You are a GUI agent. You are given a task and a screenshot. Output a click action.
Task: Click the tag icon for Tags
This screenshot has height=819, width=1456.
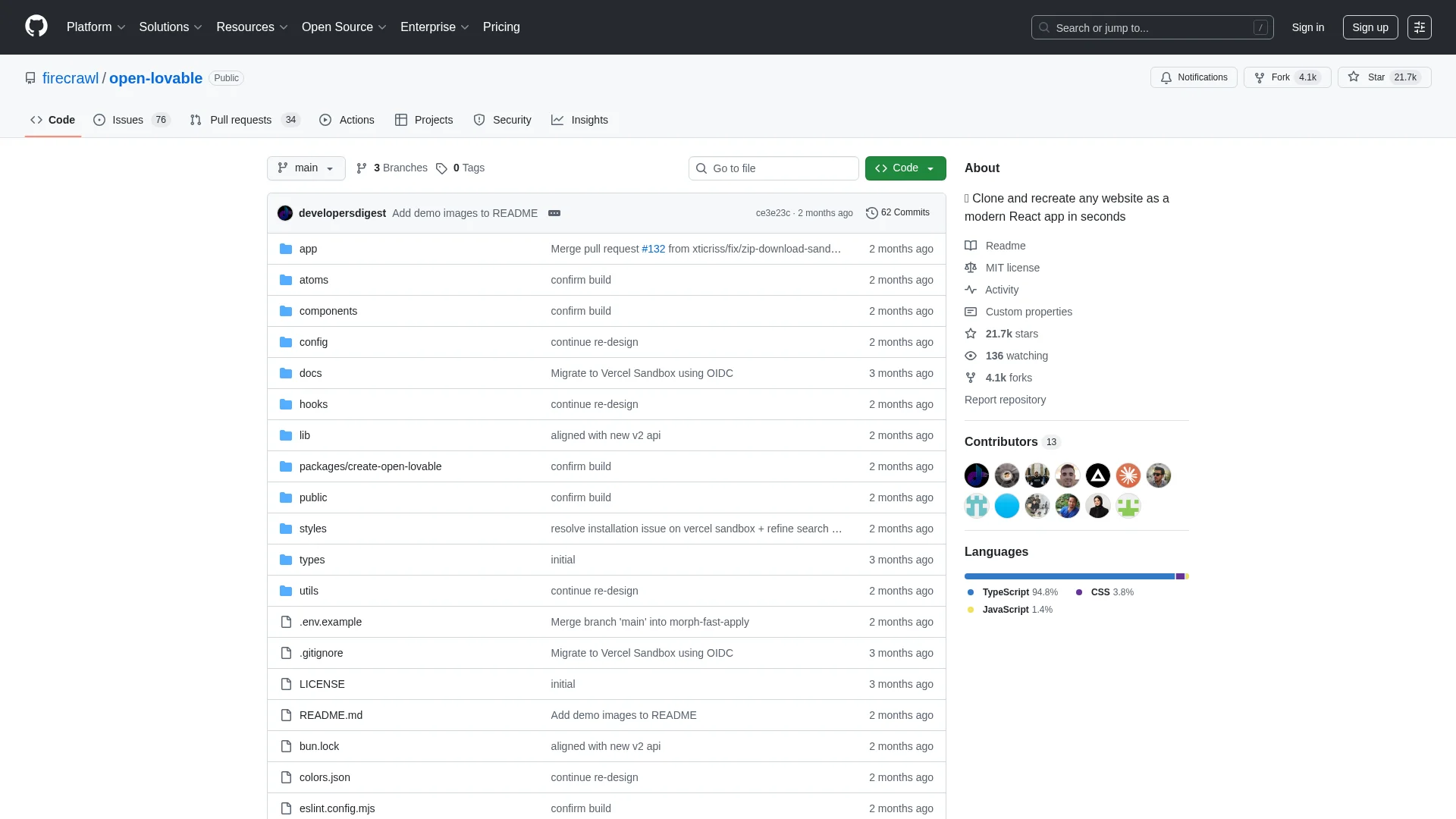[x=441, y=168]
